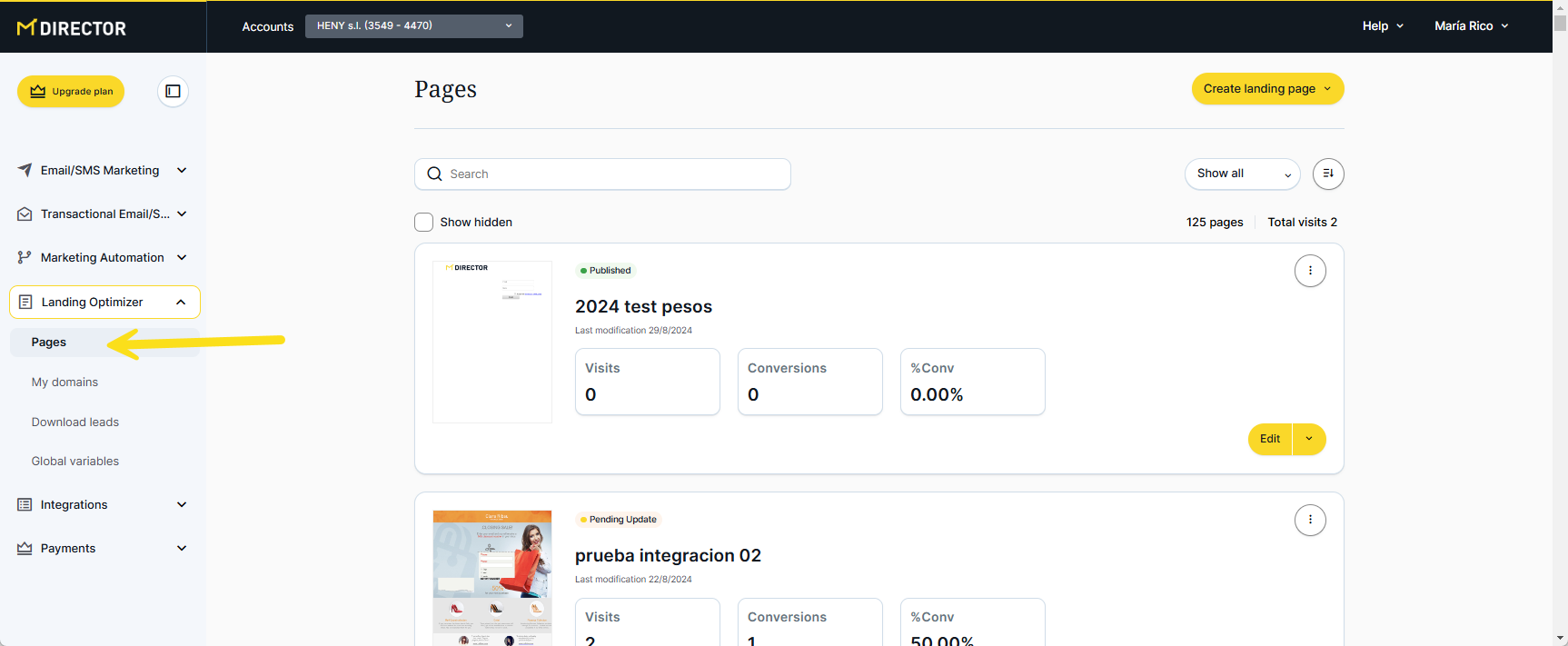Click the Integrations list icon
This screenshot has width=1568, height=646.
coord(25,505)
